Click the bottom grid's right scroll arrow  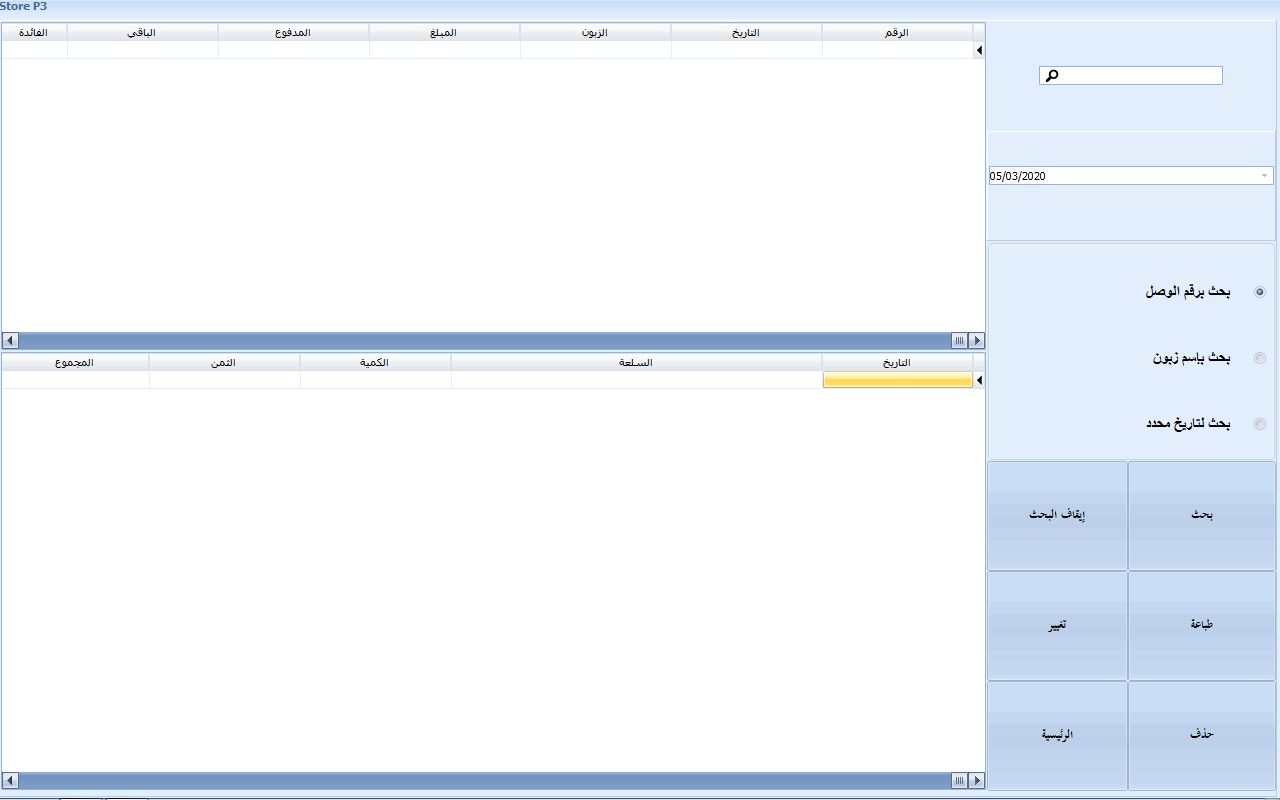[977, 780]
